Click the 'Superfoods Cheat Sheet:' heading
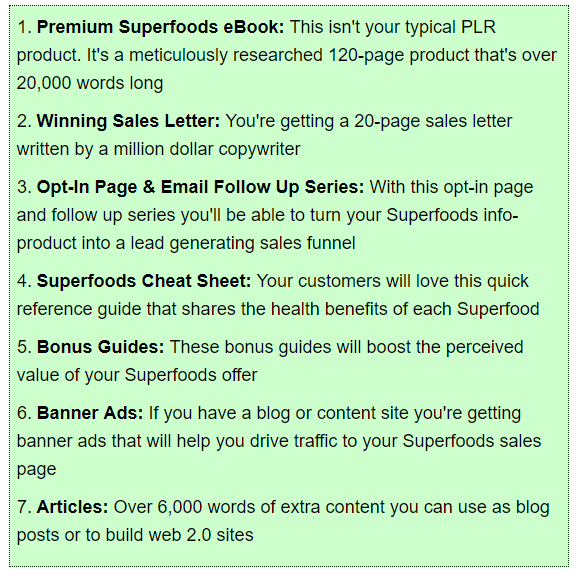Screen dimensions: 578x576 pyautogui.click(x=144, y=281)
